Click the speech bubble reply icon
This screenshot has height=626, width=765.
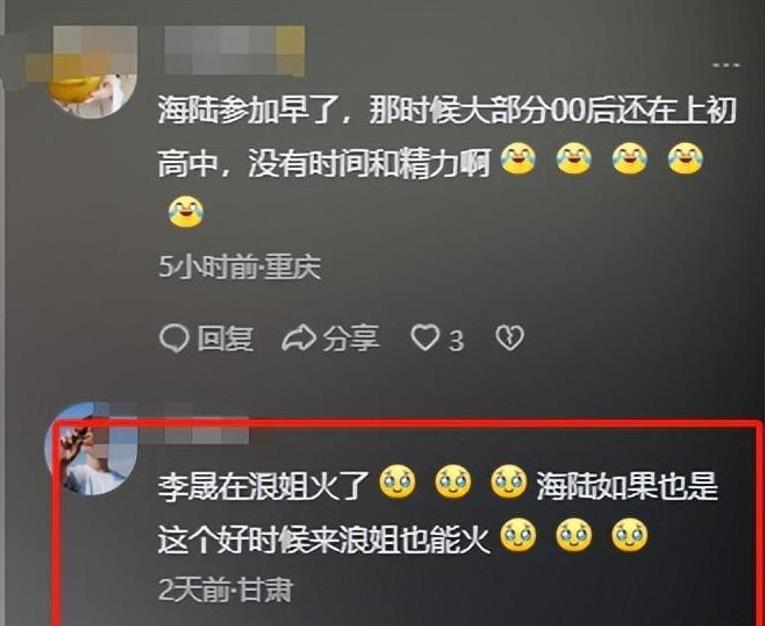pos(174,338)
